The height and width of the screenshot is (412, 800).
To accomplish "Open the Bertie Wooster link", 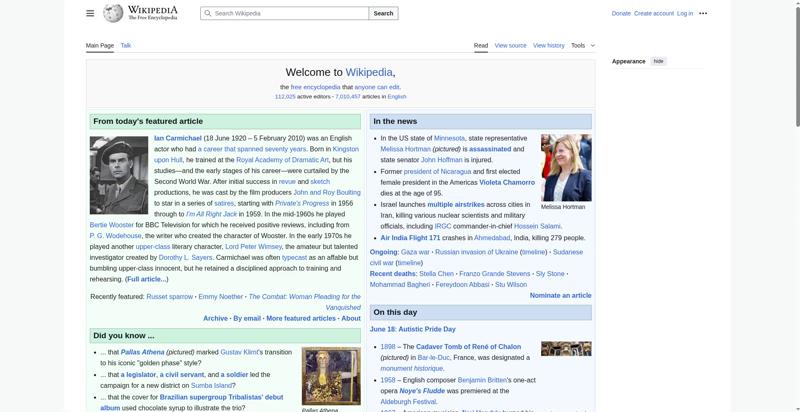I will click(x=112, y=225).
